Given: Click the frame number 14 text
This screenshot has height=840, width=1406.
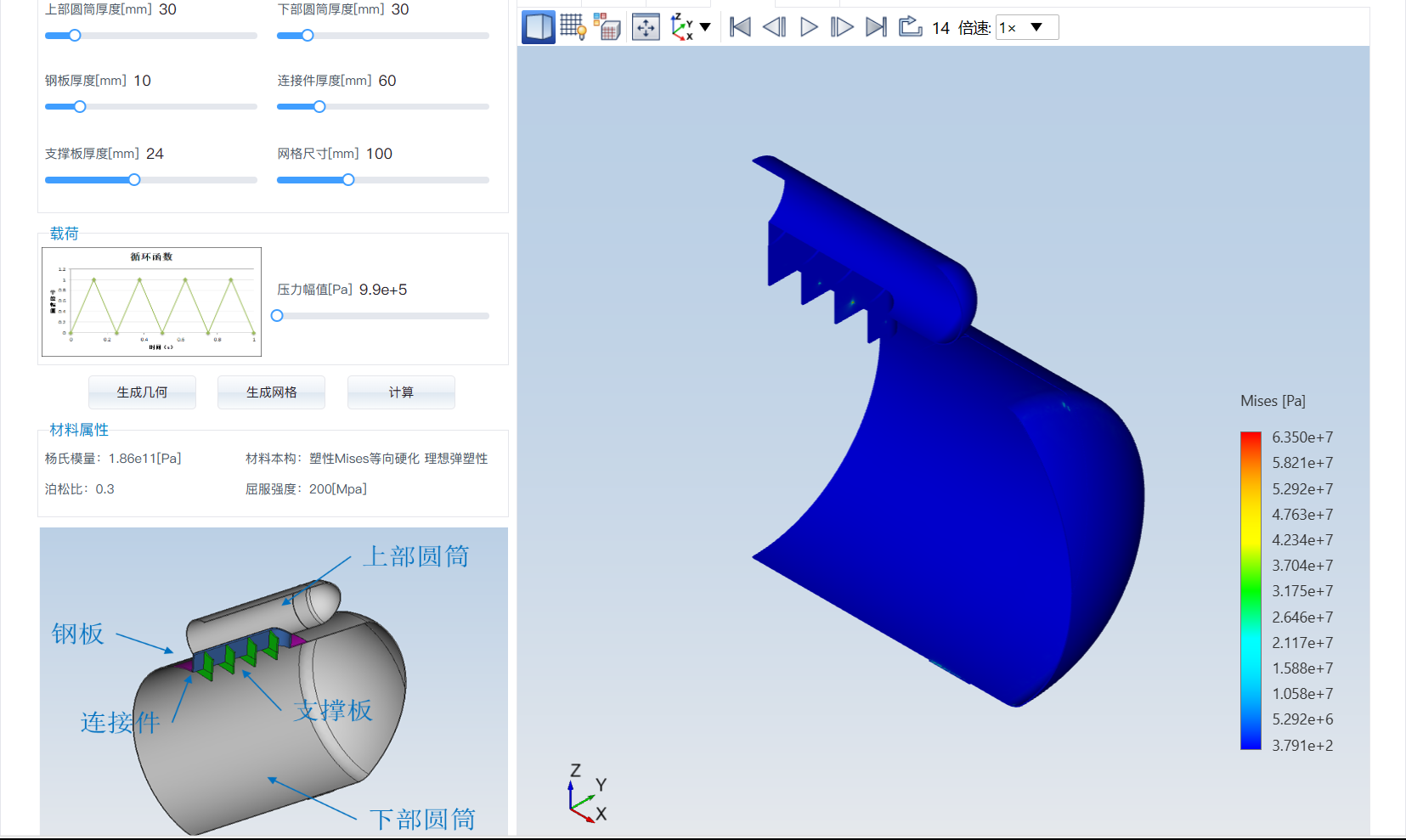Looking at the screenshot, I should [940, 28].
